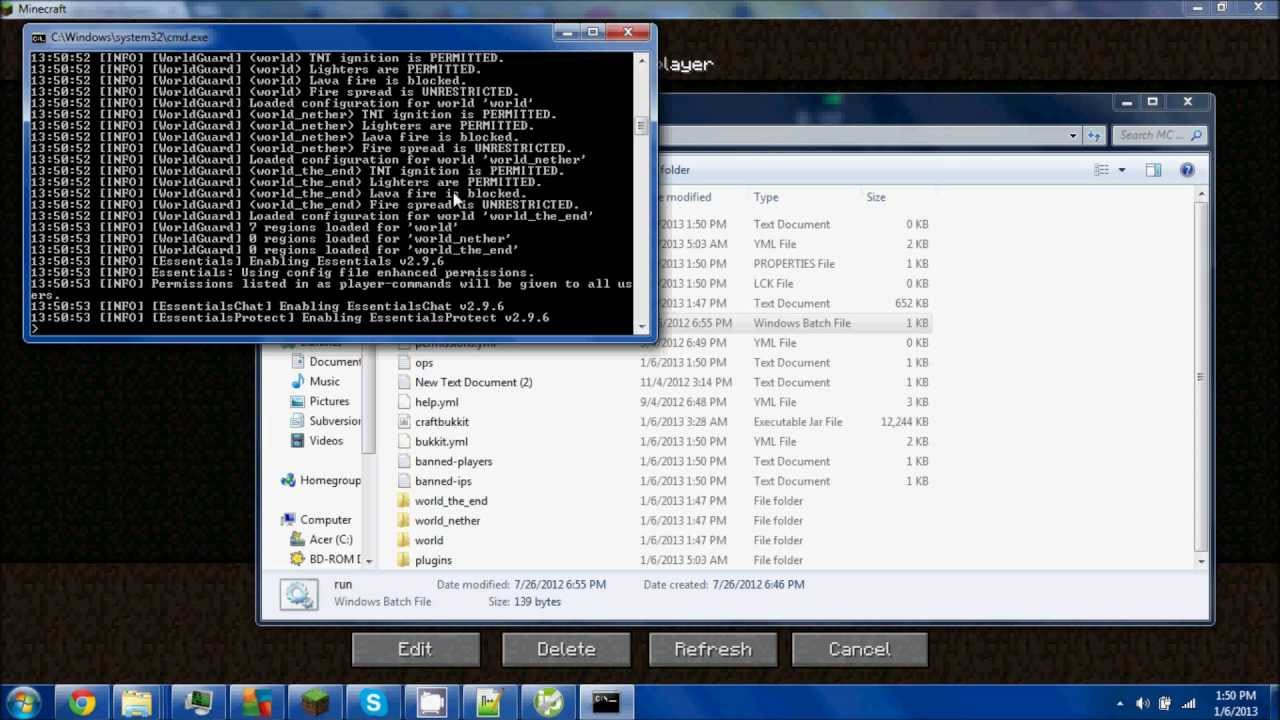
Task: Open the green circular icon on the taskbar
Action: (548, 703)
